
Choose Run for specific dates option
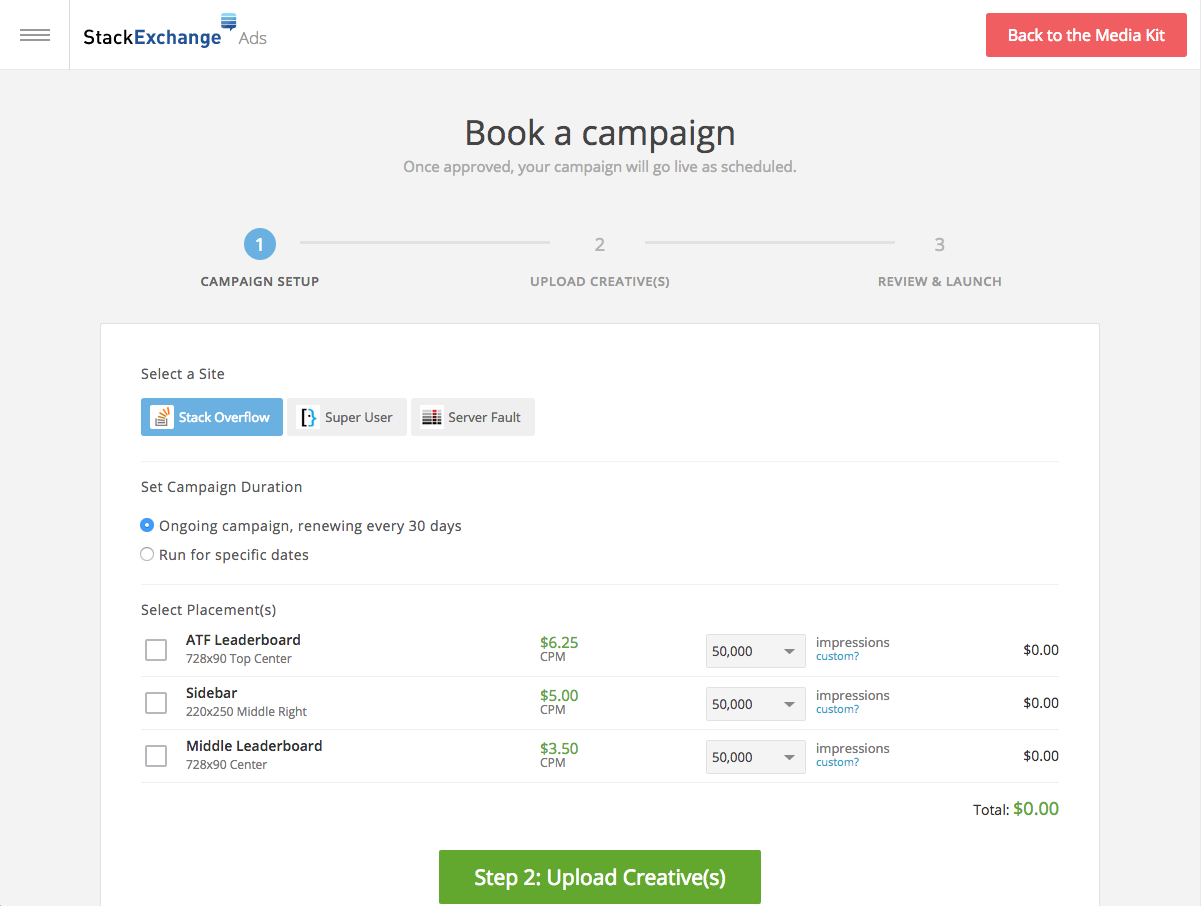147,554
